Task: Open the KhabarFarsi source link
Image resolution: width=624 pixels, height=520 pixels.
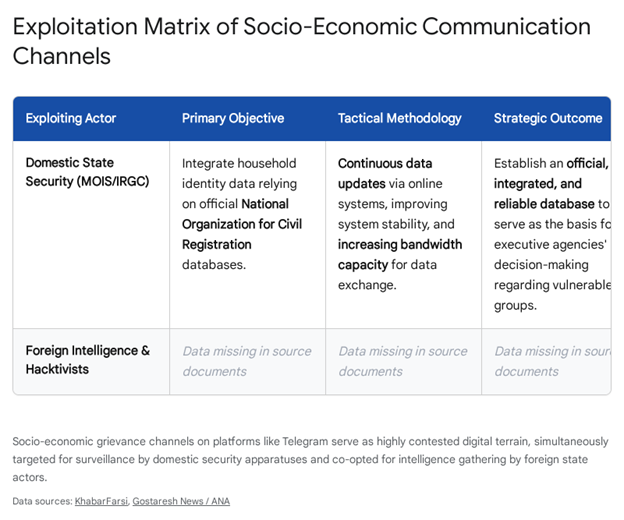Action: (100, 501)
